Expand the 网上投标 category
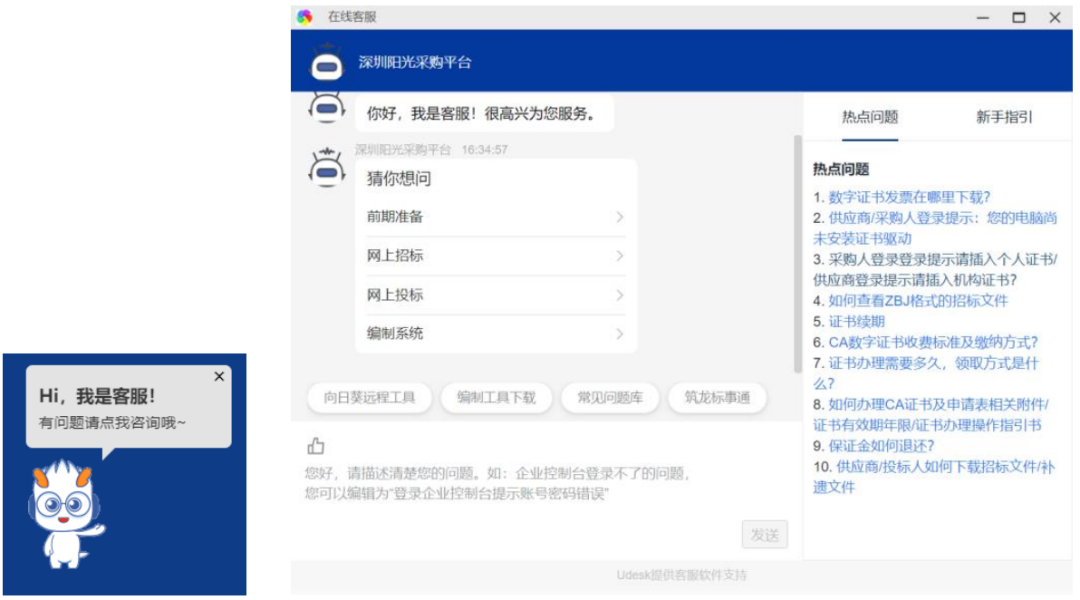This screenshot has height=600, width=1080. [x=495, y=295]
